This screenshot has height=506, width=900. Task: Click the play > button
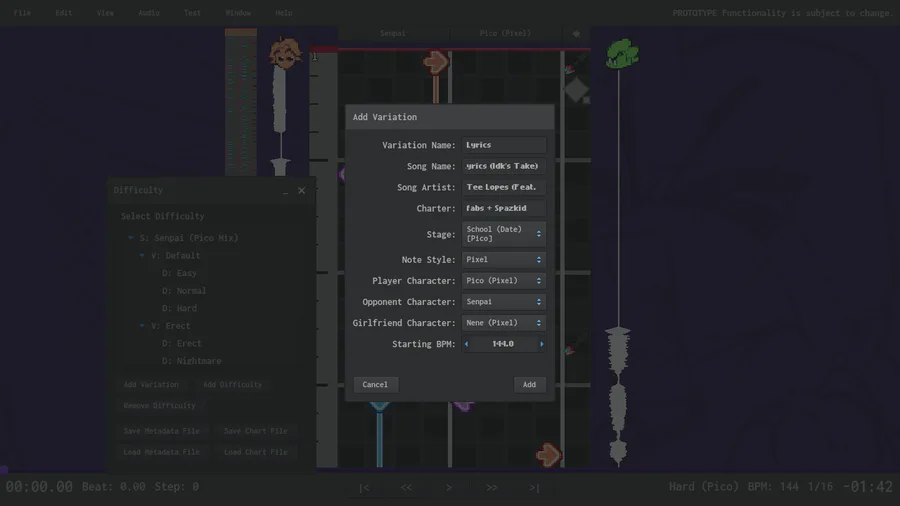(449, 488)
